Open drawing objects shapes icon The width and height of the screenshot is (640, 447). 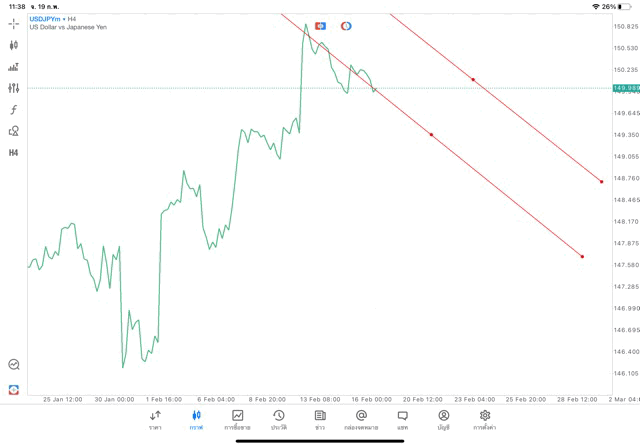pos(14,131)
